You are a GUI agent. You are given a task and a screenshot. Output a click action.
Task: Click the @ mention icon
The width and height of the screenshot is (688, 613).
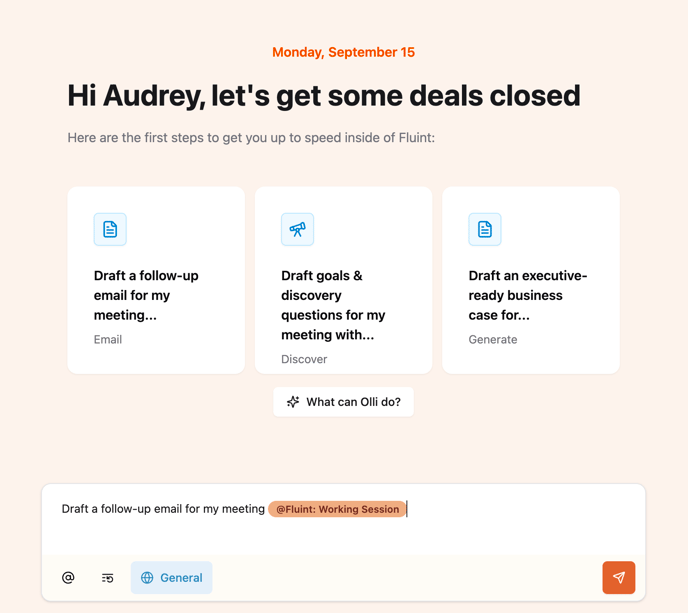[x=68, y=577]
